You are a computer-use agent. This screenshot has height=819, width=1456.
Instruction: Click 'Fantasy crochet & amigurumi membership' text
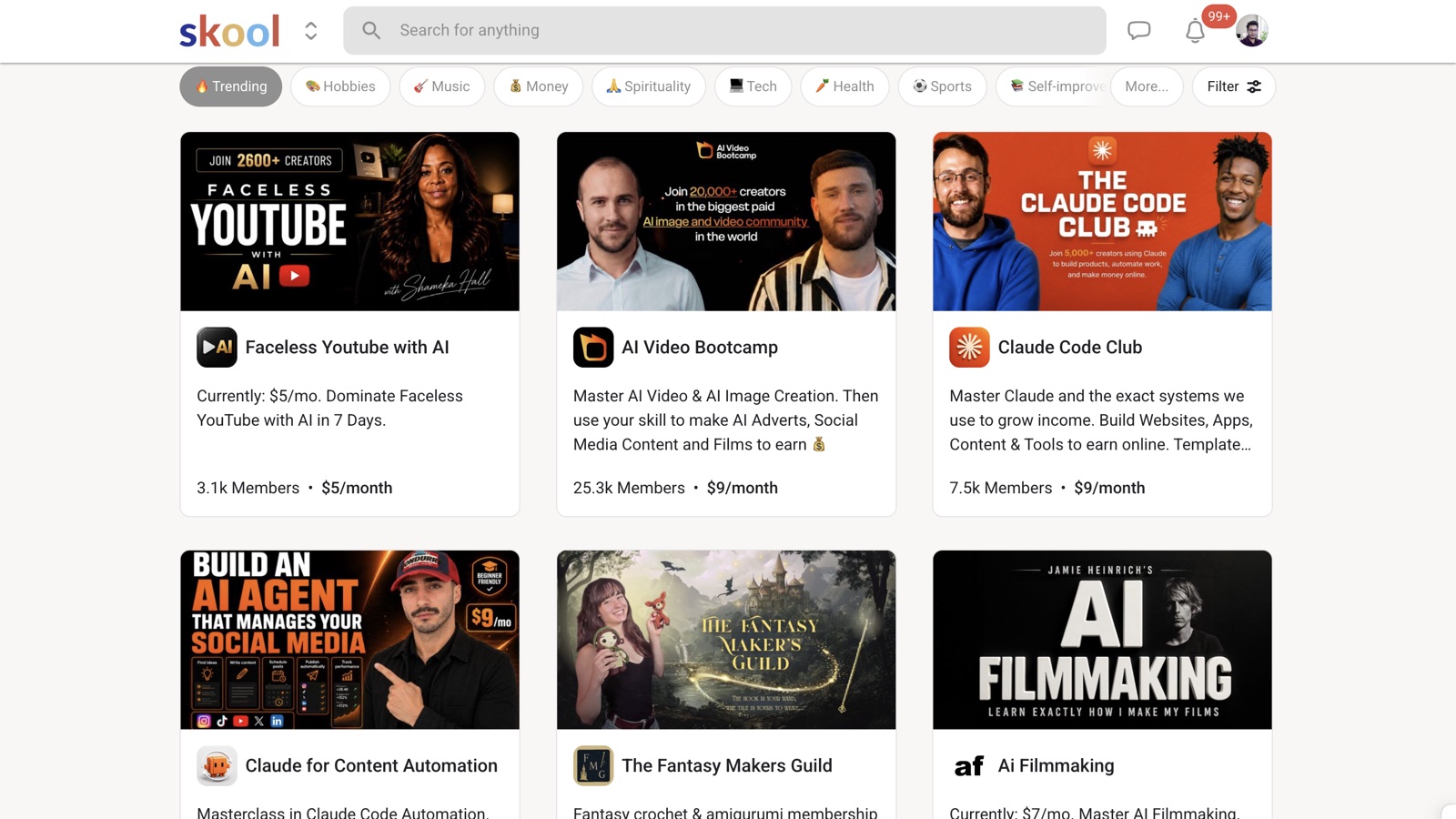tap(725, 812)
